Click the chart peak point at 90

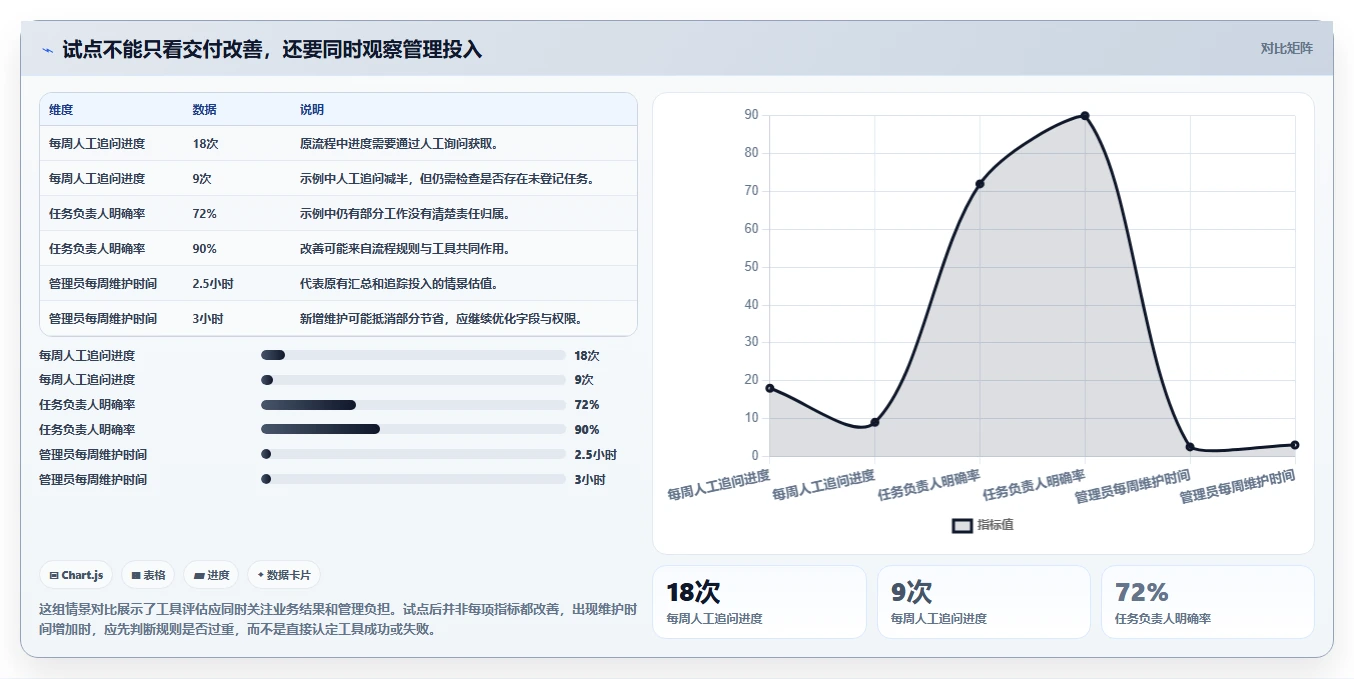point(1085,116)
